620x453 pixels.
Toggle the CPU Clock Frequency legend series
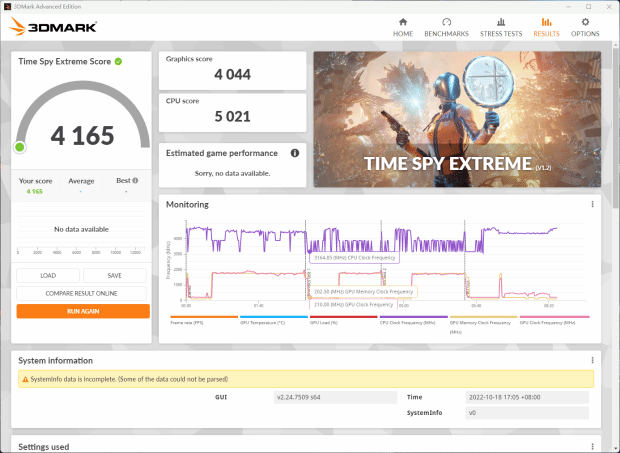[x=413, y=320]
